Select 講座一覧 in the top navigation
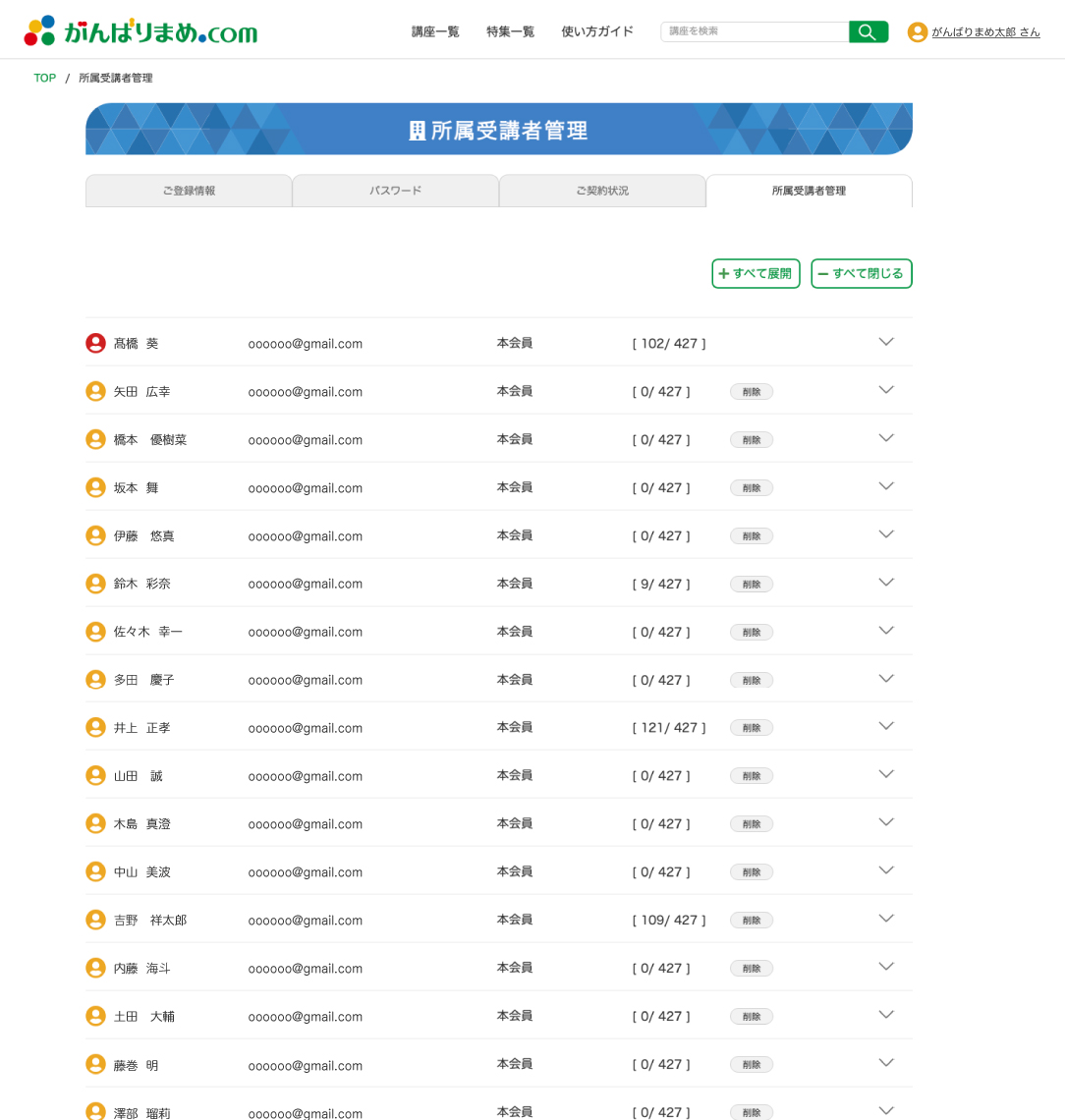1065x1120 pixels. [434, 30]
